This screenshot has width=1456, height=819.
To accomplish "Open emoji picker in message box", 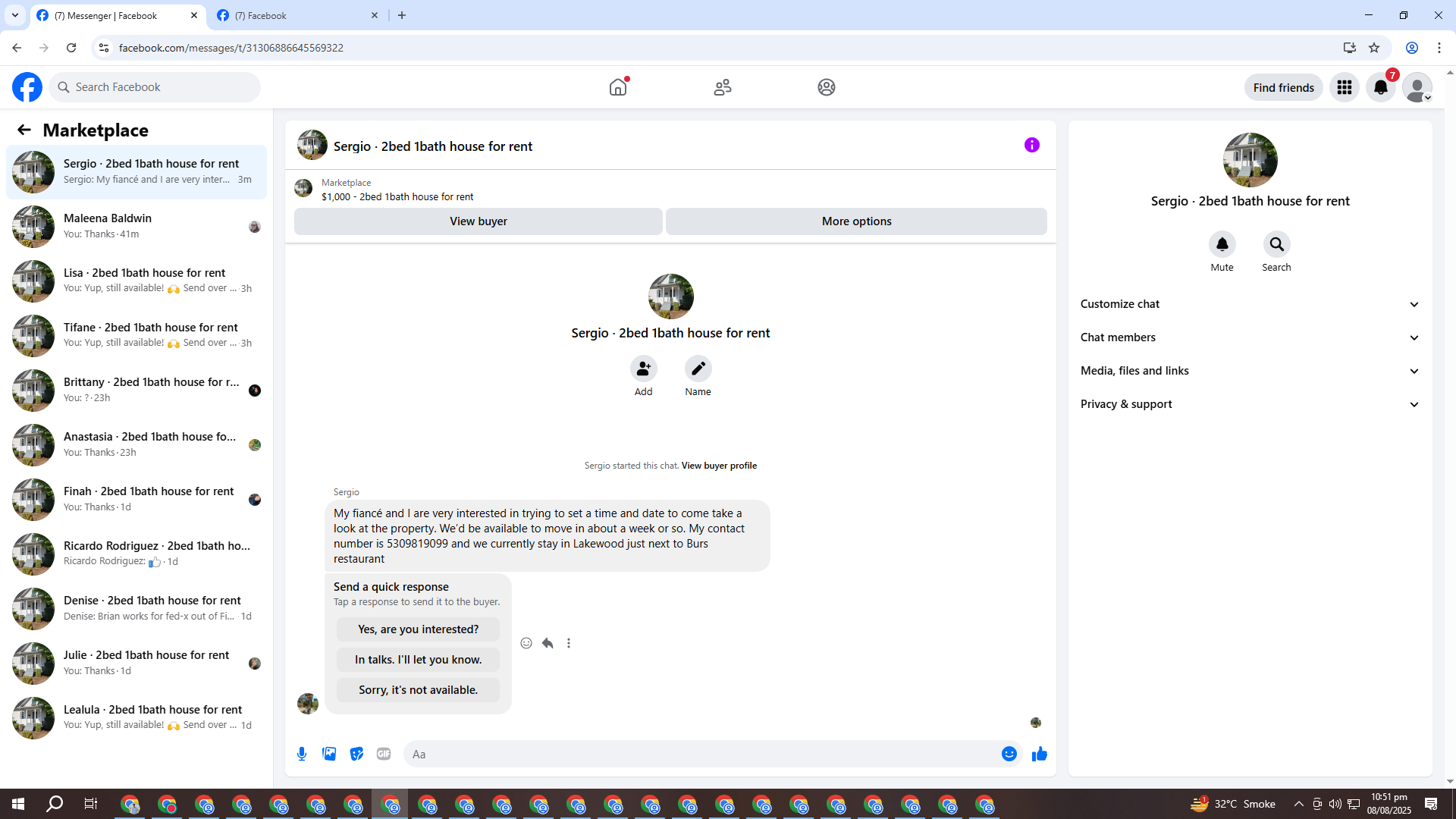I will pyautogui.click(x=1009, y=754).
